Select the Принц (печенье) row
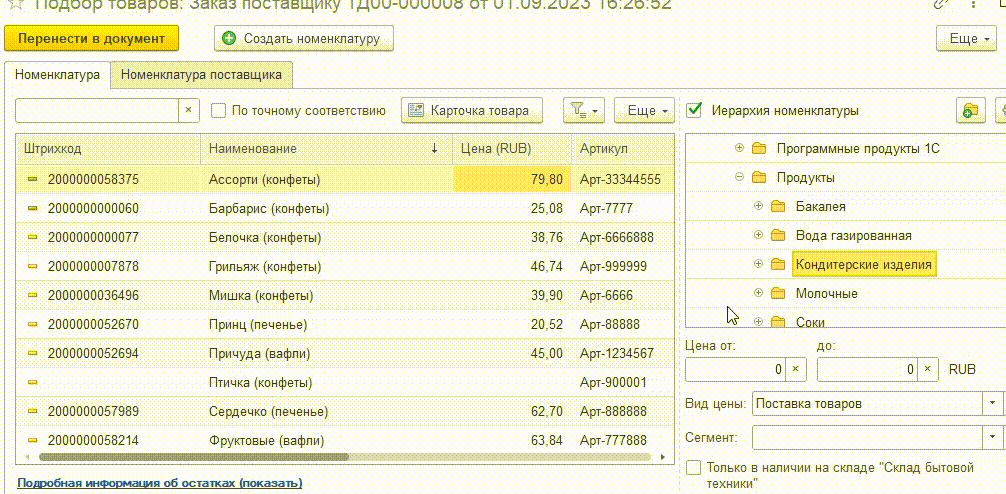The width and height of the screenshot is (1006, 494). pyautogui.click(x=345, y=325)
